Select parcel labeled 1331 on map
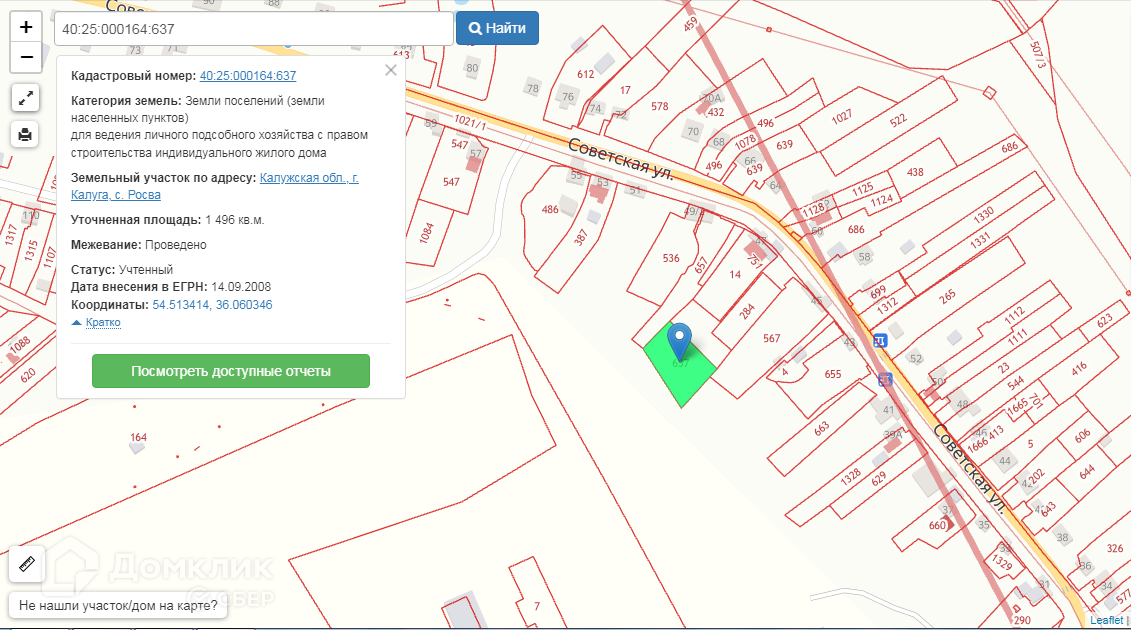 click(x=980, y=241)
